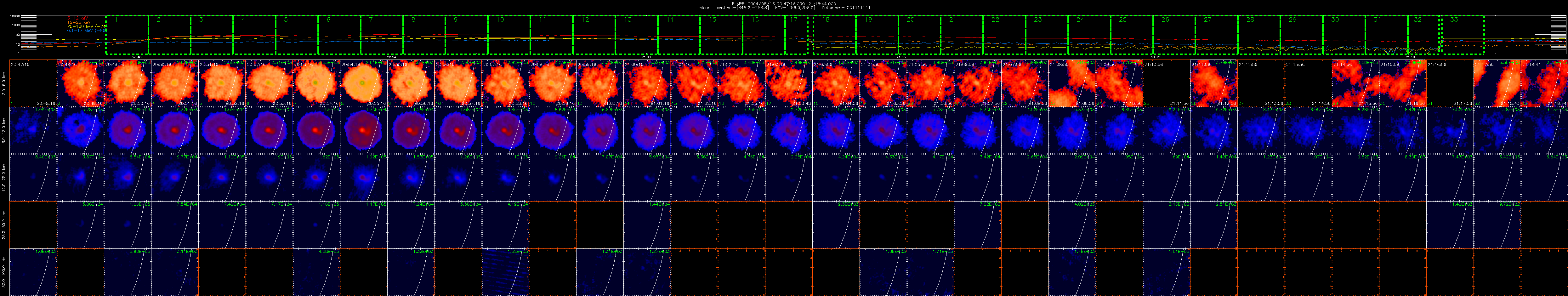The width and height of the screenshot is (1568, 296).
Task: Open 6-12 keV image labeled 1.99E+03
Action: click(33, 130)
